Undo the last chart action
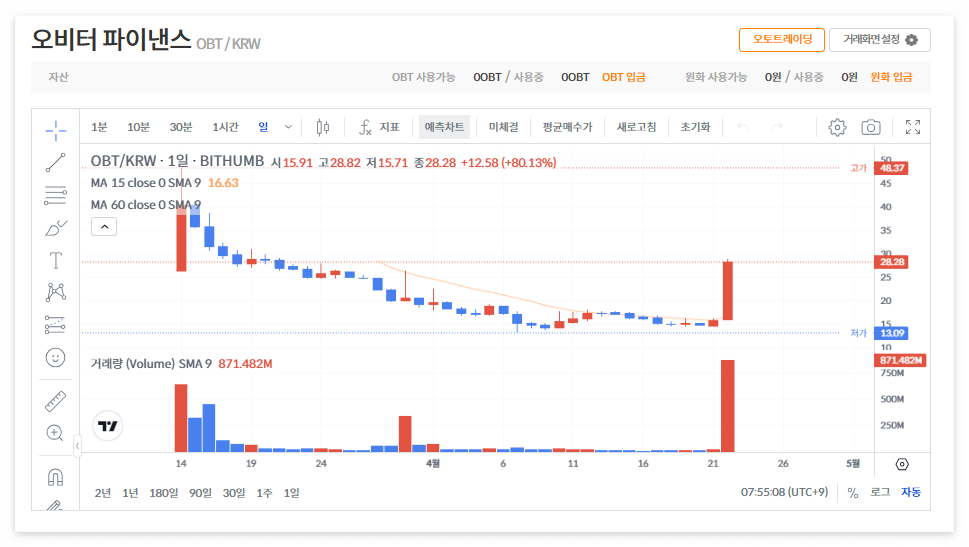This screenshot has width=969, height=547. pos(743,127)
